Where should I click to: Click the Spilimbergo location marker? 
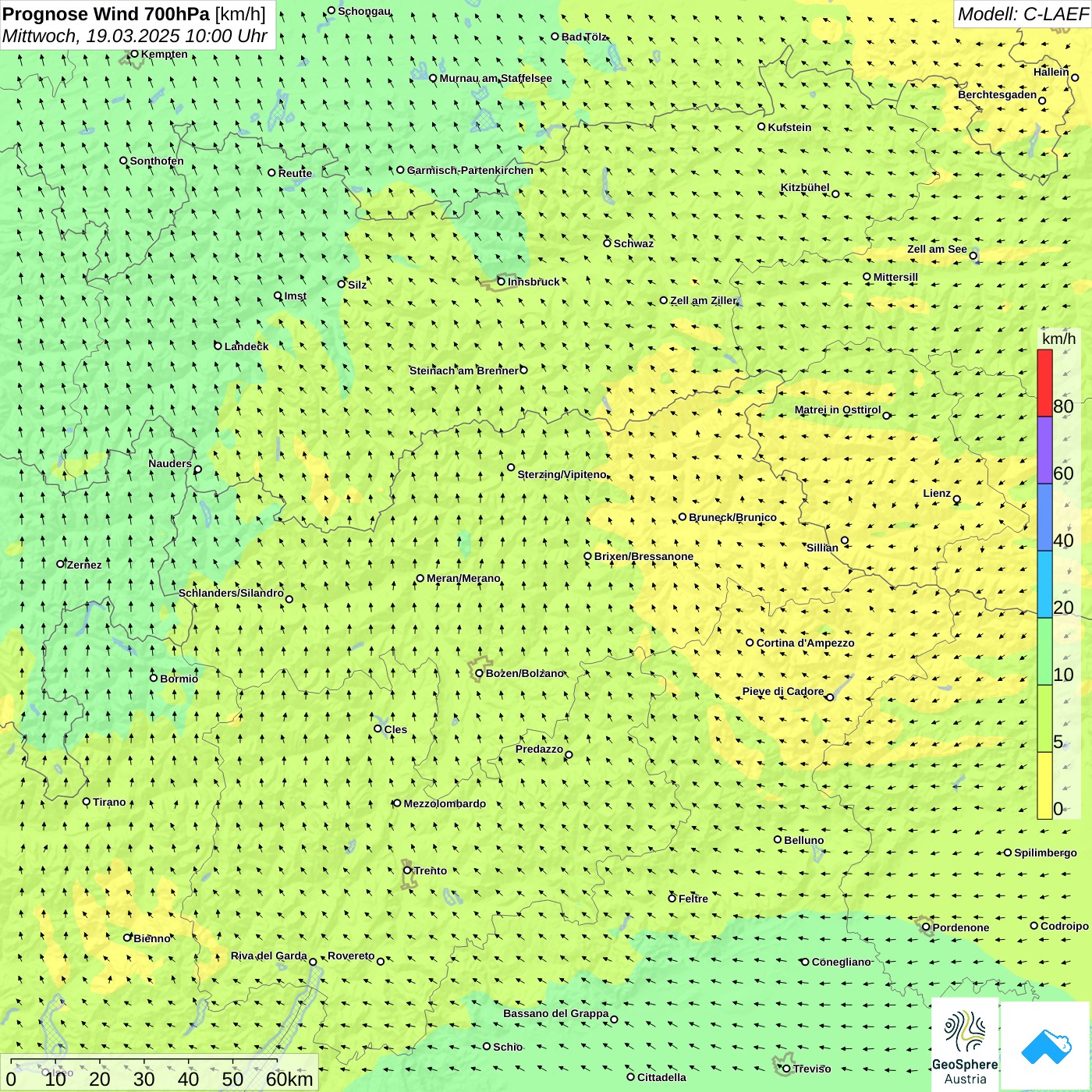[1008, 853]
